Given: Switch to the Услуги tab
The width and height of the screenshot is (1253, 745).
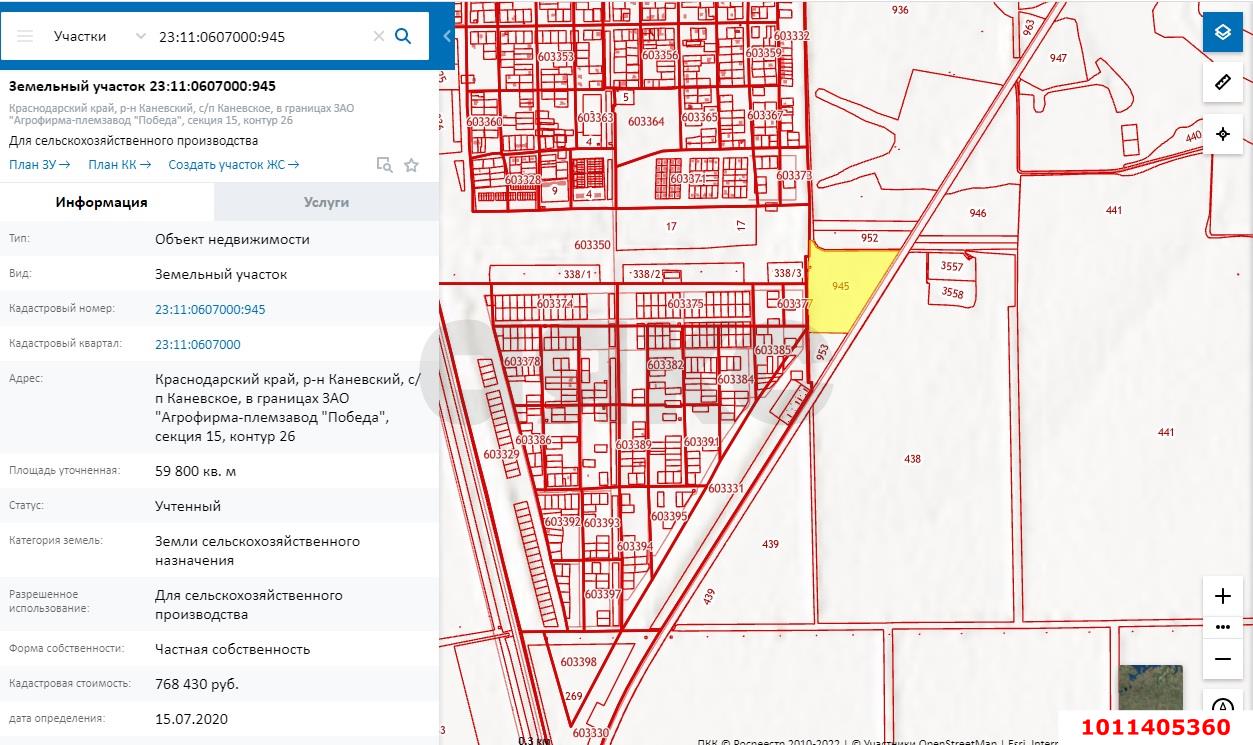Looking at the screenshot, I should [327, 202].
